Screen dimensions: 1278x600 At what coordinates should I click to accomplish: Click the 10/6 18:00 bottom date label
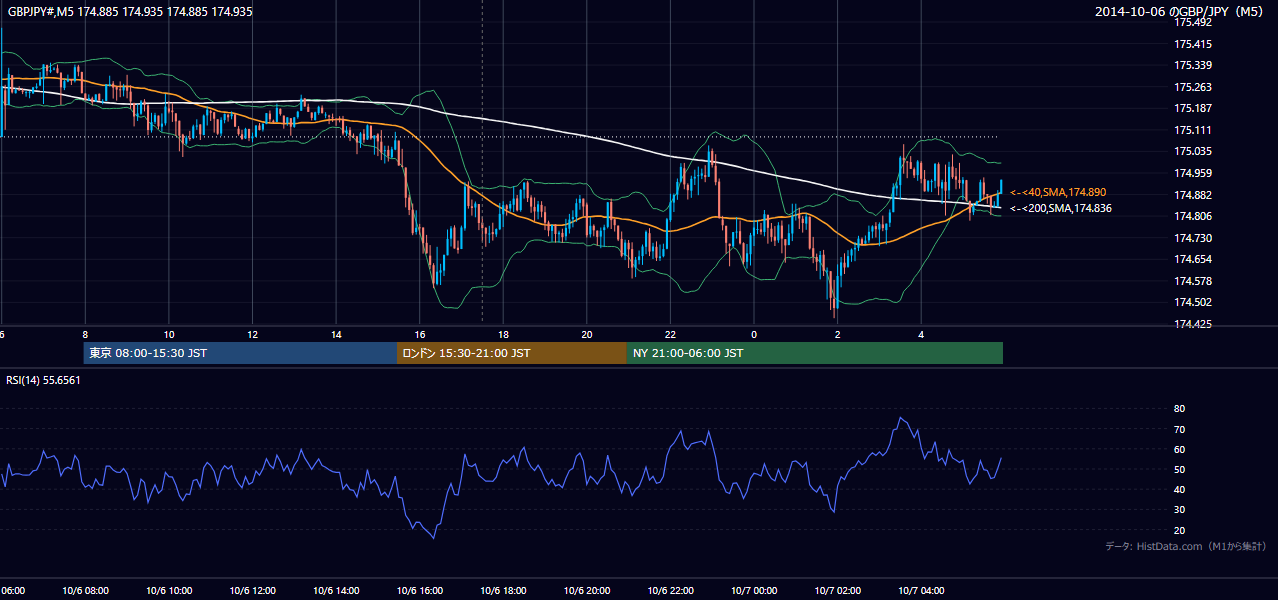tap(503, 591)
